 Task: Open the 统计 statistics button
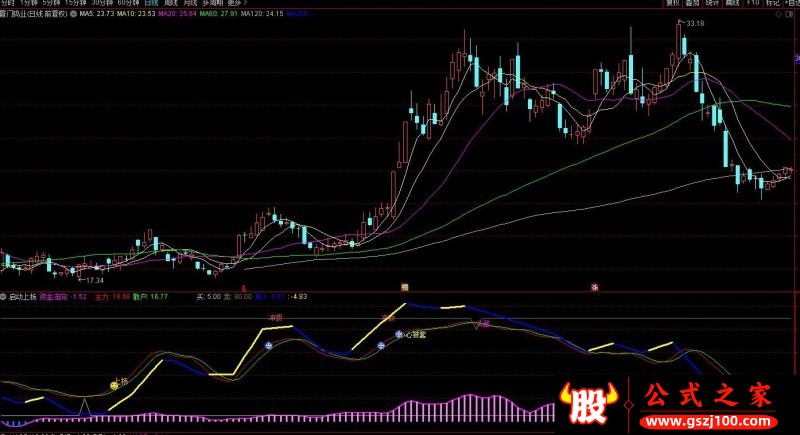[x=712, y=3]
